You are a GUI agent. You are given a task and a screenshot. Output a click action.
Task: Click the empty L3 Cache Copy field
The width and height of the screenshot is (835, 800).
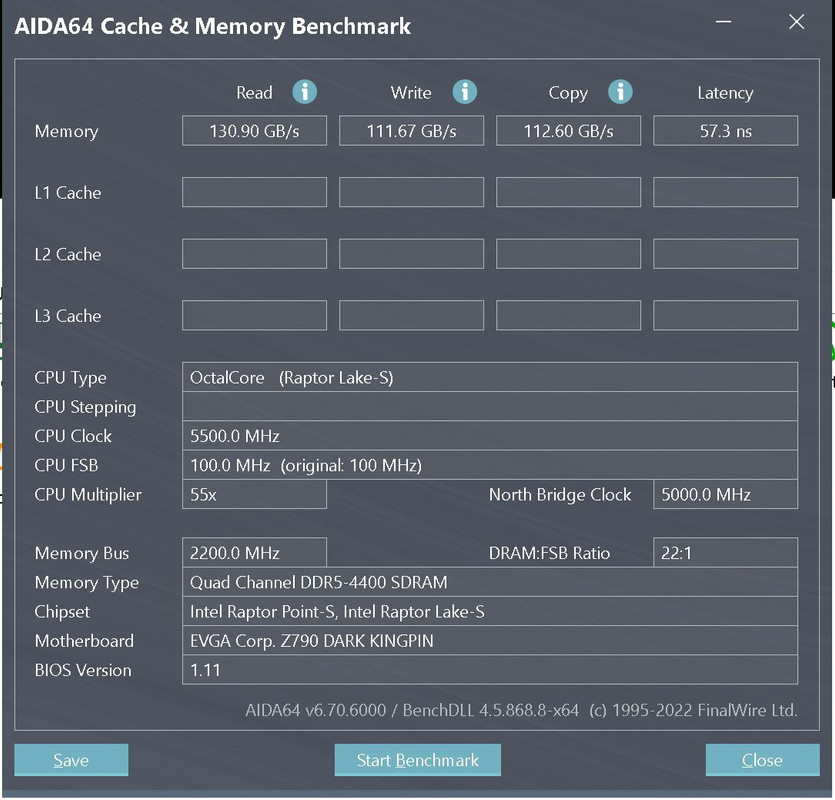pos(568,315)
